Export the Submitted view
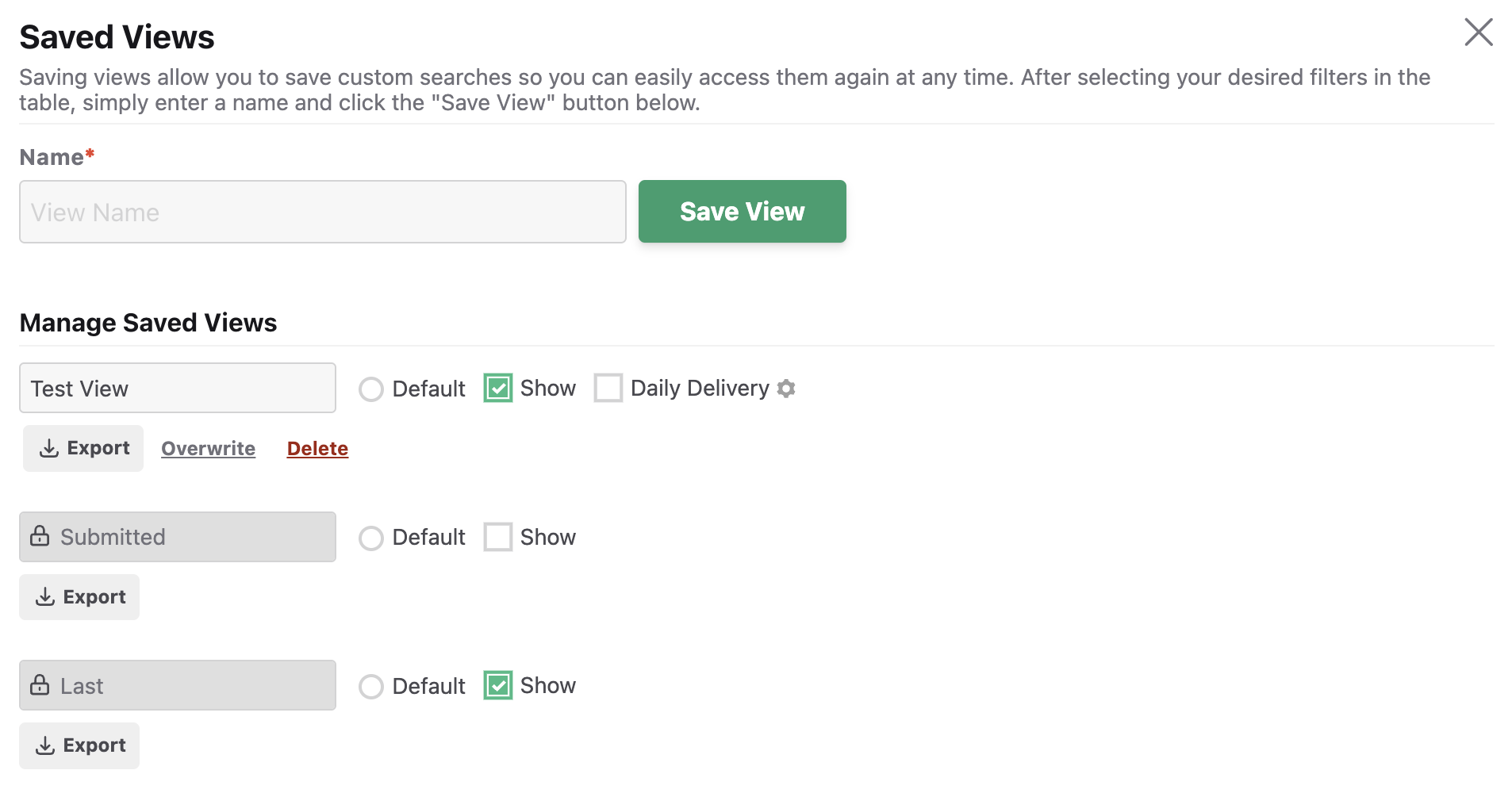This screenshot has height=793, width=1512. click(79, 597)
